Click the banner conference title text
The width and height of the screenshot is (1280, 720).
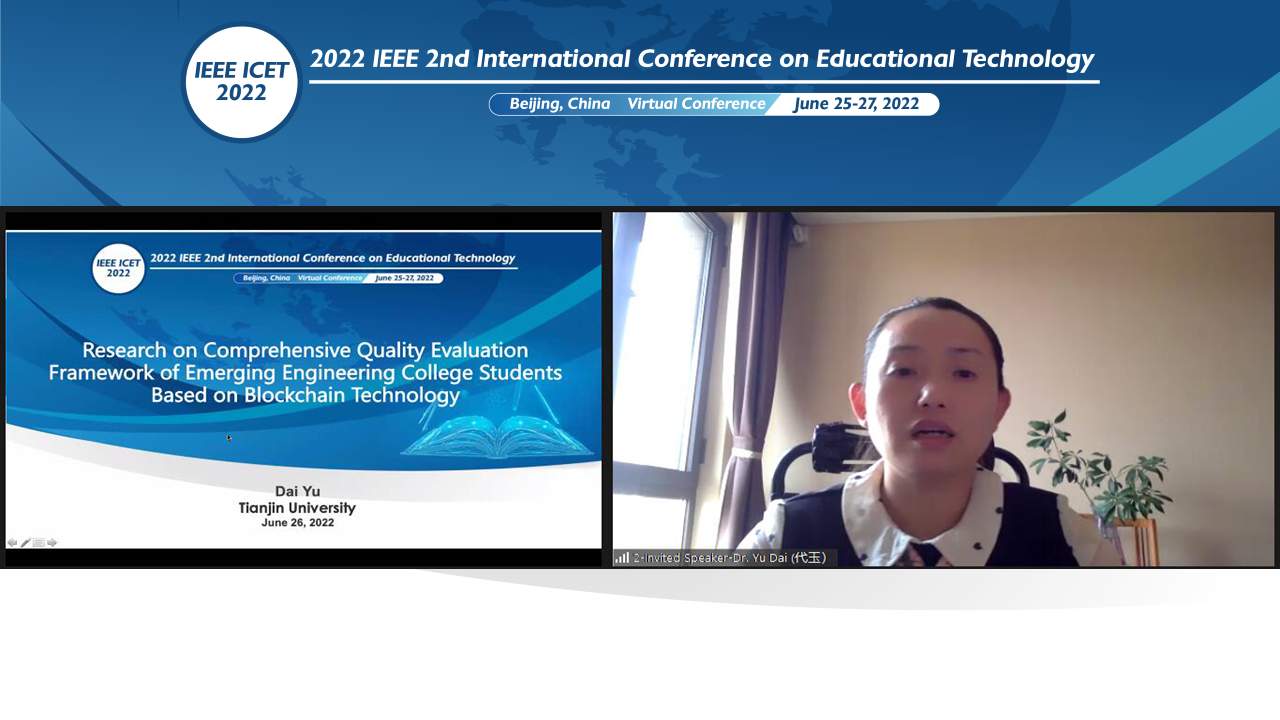(x=701, y=59)
